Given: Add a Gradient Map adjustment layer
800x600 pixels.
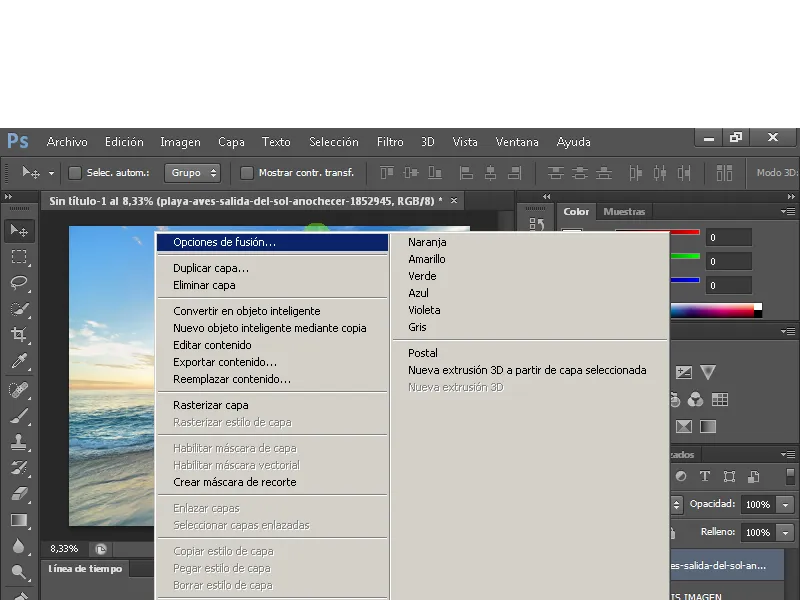Looking at the screenshot, I should (708, 427).
